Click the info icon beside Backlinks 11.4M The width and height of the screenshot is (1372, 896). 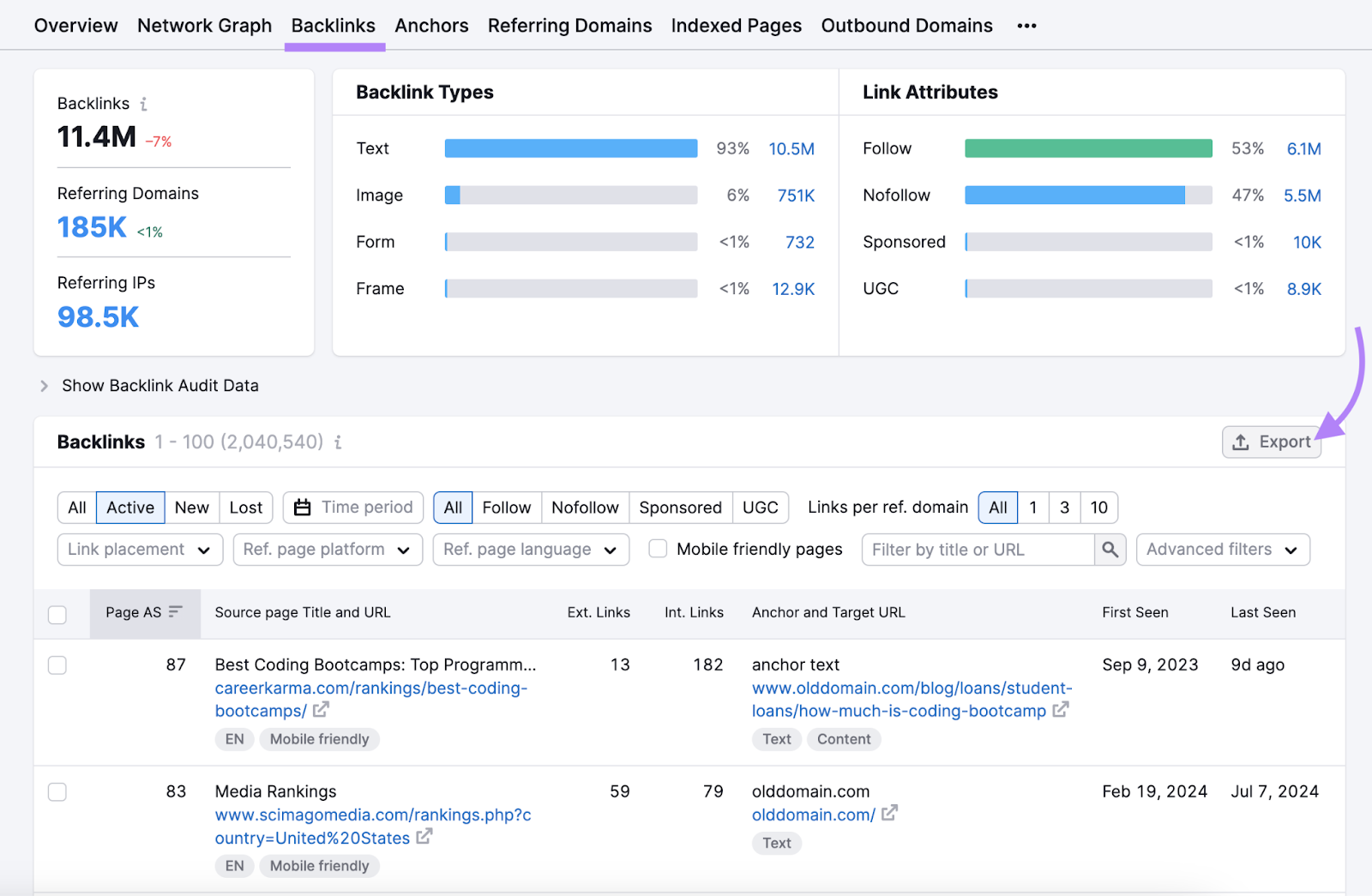click(143, 103)
